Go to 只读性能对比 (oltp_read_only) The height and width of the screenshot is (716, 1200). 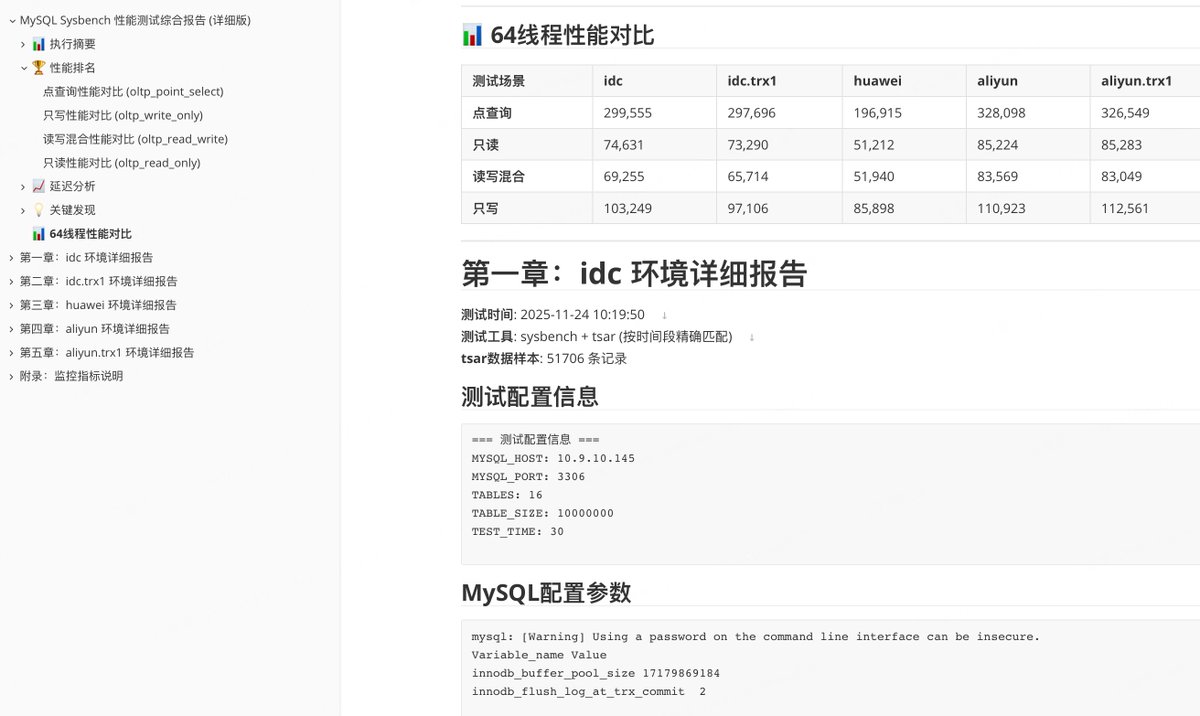[122, 162]
